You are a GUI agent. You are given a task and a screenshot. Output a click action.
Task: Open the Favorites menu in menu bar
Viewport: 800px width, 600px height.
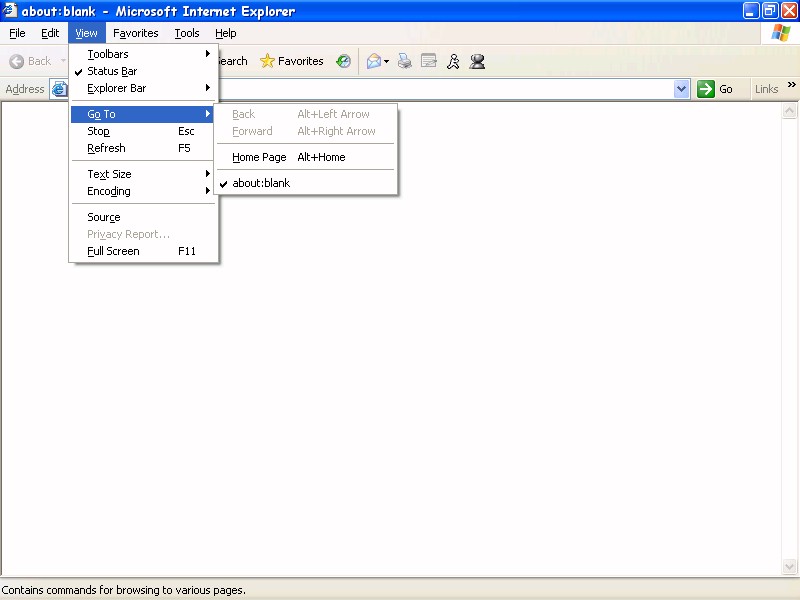(136, 33)
